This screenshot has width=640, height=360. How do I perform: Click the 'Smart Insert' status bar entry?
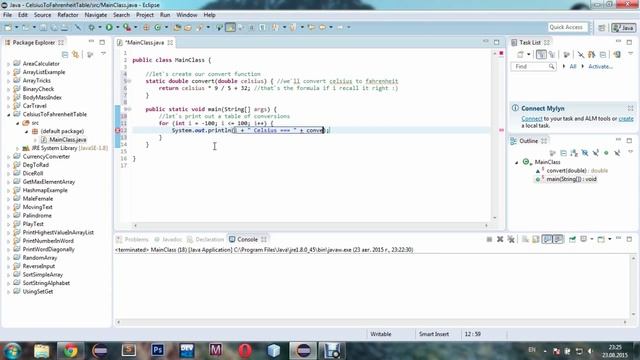tap(433, 334)
